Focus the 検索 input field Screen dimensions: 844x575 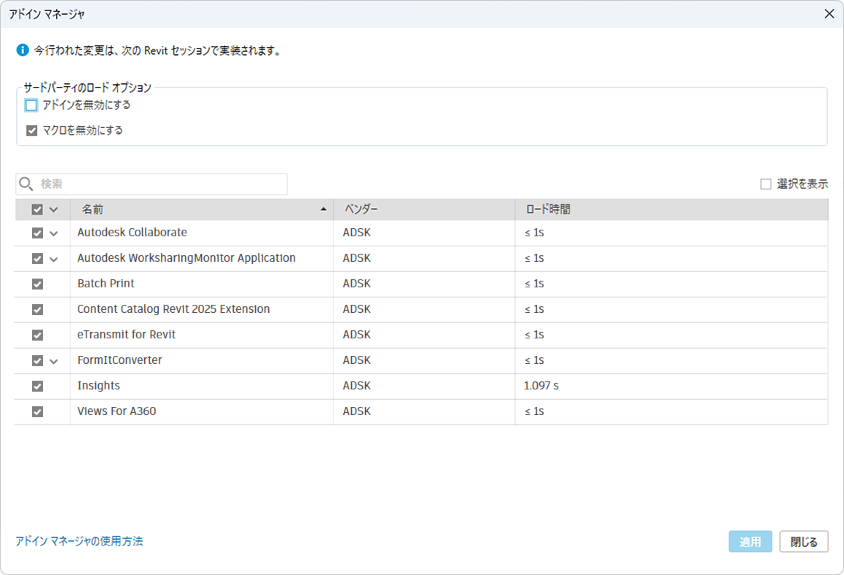[151, 184]
